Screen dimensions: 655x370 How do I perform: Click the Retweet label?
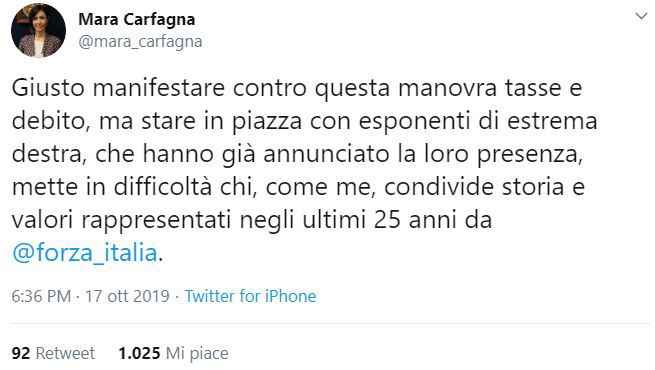65,353
